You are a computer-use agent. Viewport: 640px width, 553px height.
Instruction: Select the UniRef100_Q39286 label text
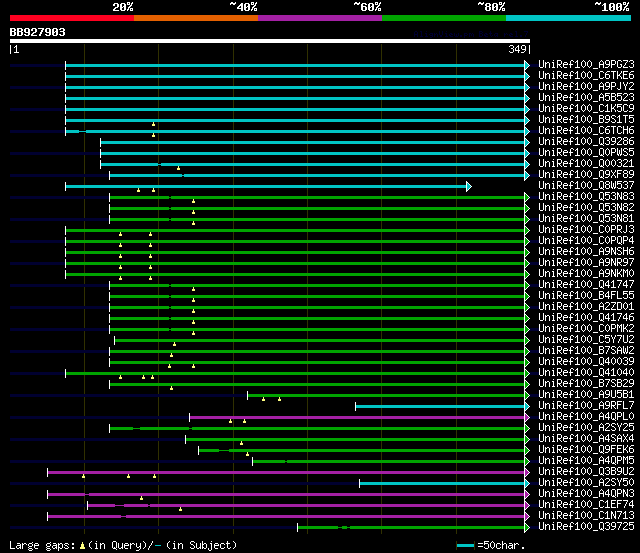tap(586, 142)
